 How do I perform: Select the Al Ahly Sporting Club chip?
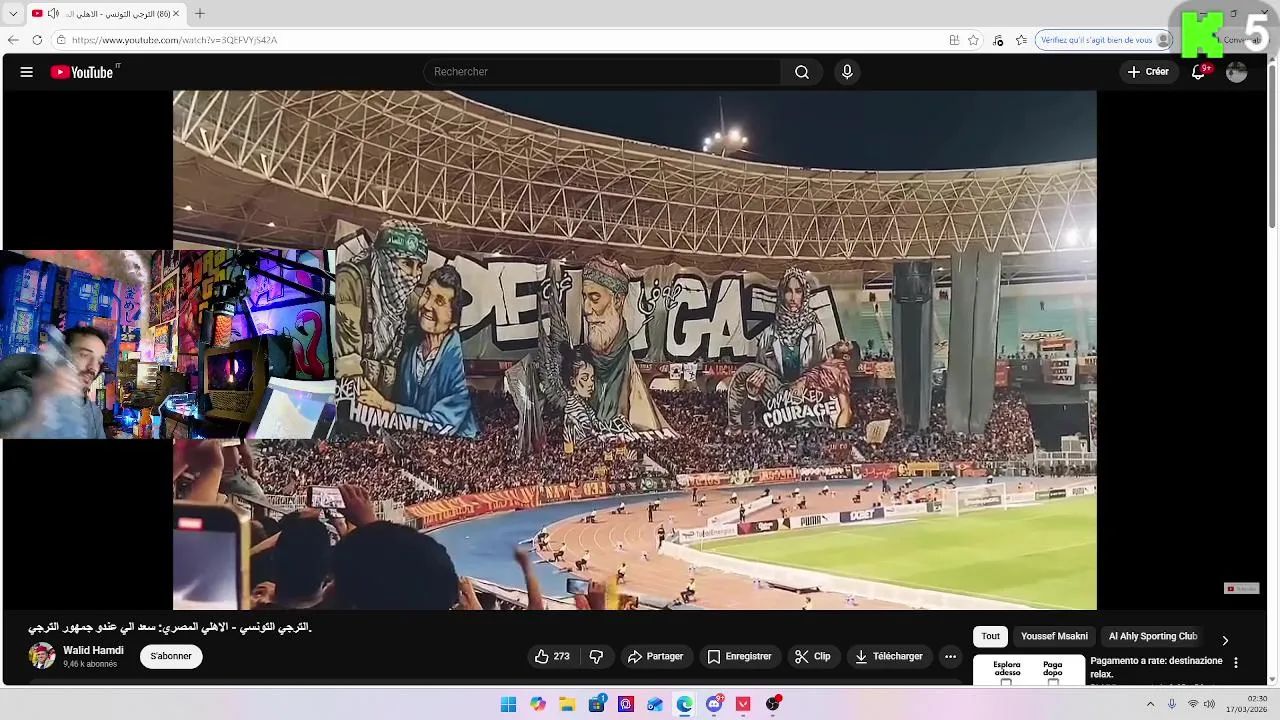1153,636
